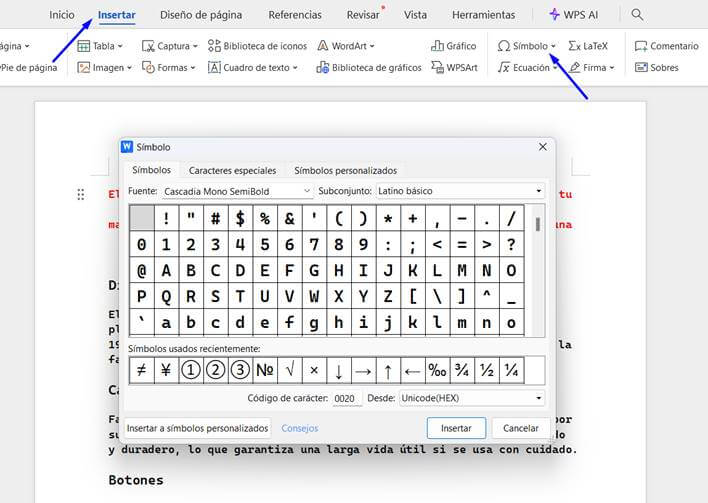The height and width of the screenshot is (503, 708).
Task: Open Biblioteca de iconos
Action: coord(215,46)
